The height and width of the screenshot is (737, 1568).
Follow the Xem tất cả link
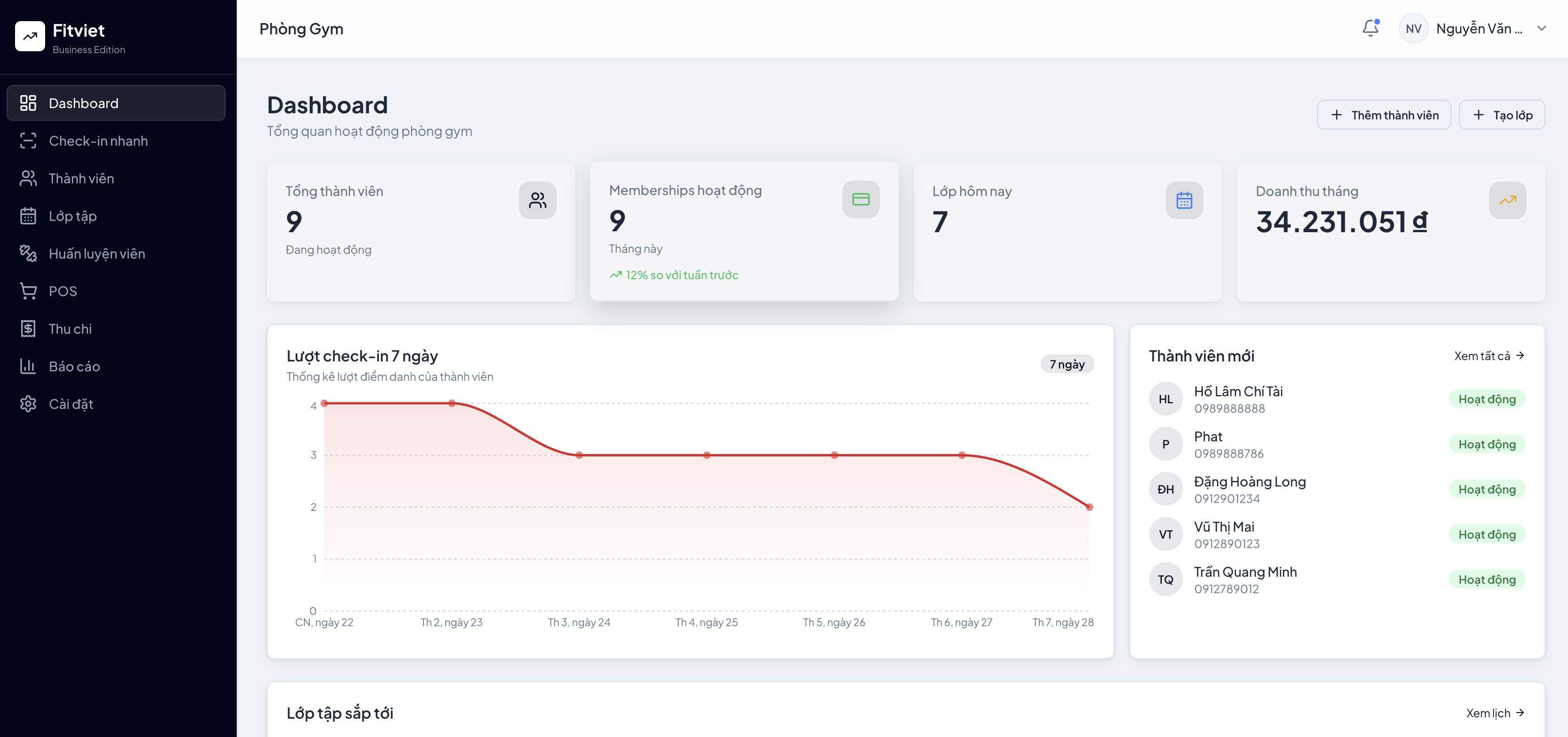click(x=1488, y=355)
